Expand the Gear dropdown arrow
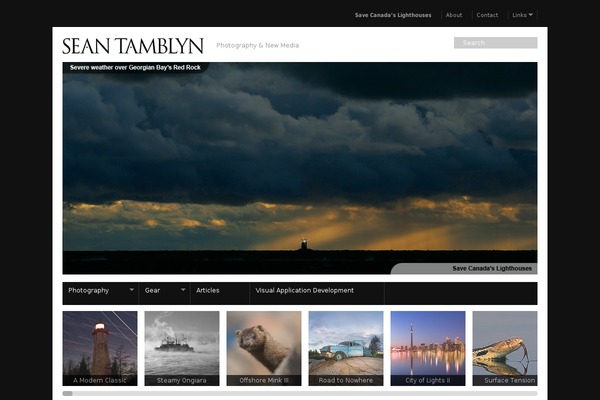This screenshot has height=400, width=600. [183, 290]
